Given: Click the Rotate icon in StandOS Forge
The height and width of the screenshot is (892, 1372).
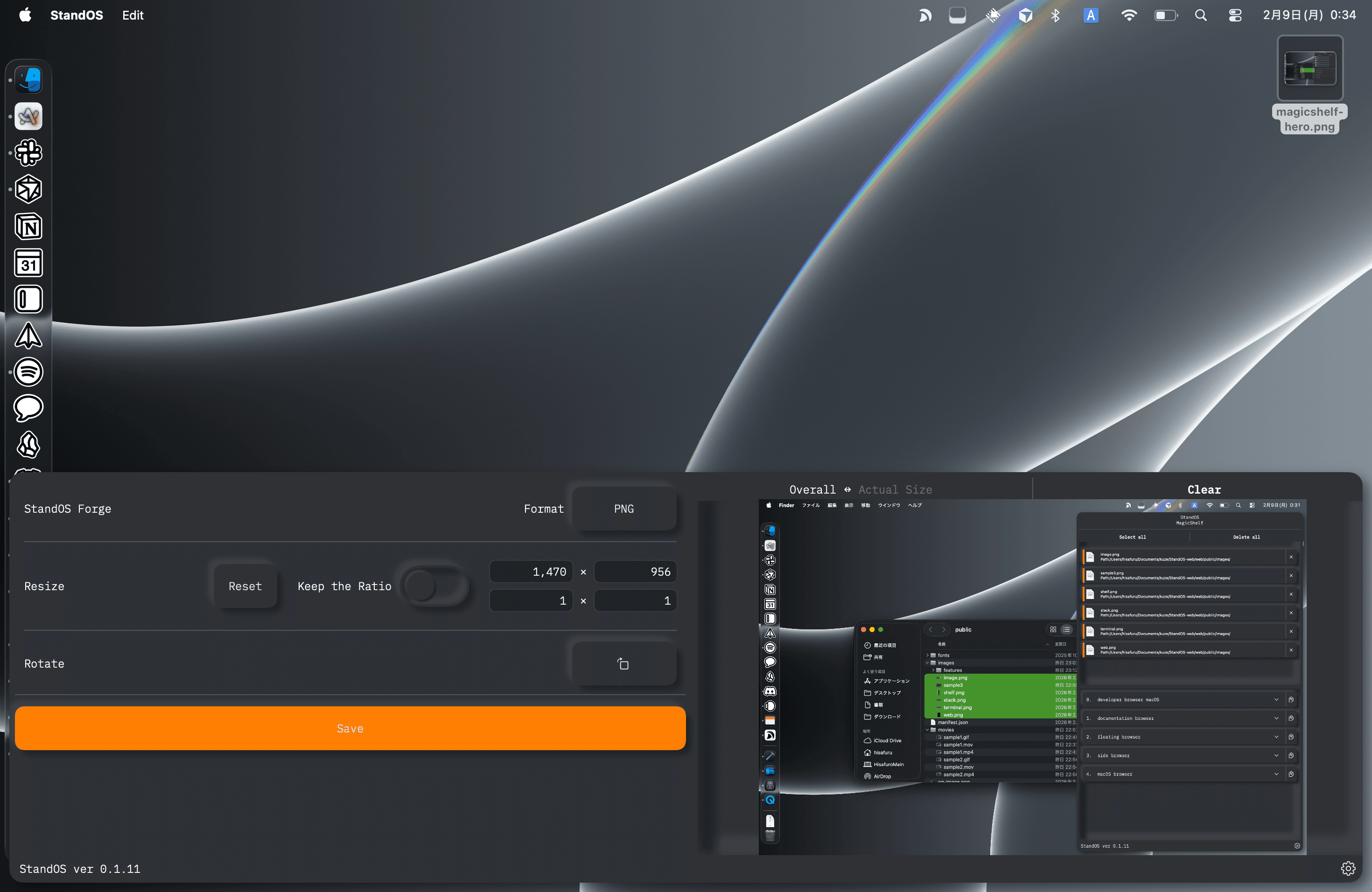Looking at the screenshot, I should pos(623,664).
